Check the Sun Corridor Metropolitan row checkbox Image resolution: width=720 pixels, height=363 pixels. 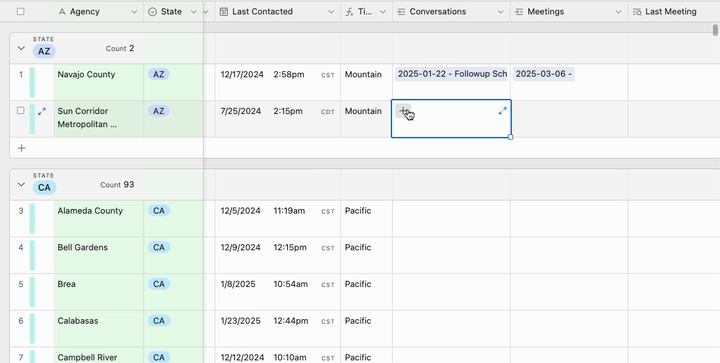pos(21,111)
